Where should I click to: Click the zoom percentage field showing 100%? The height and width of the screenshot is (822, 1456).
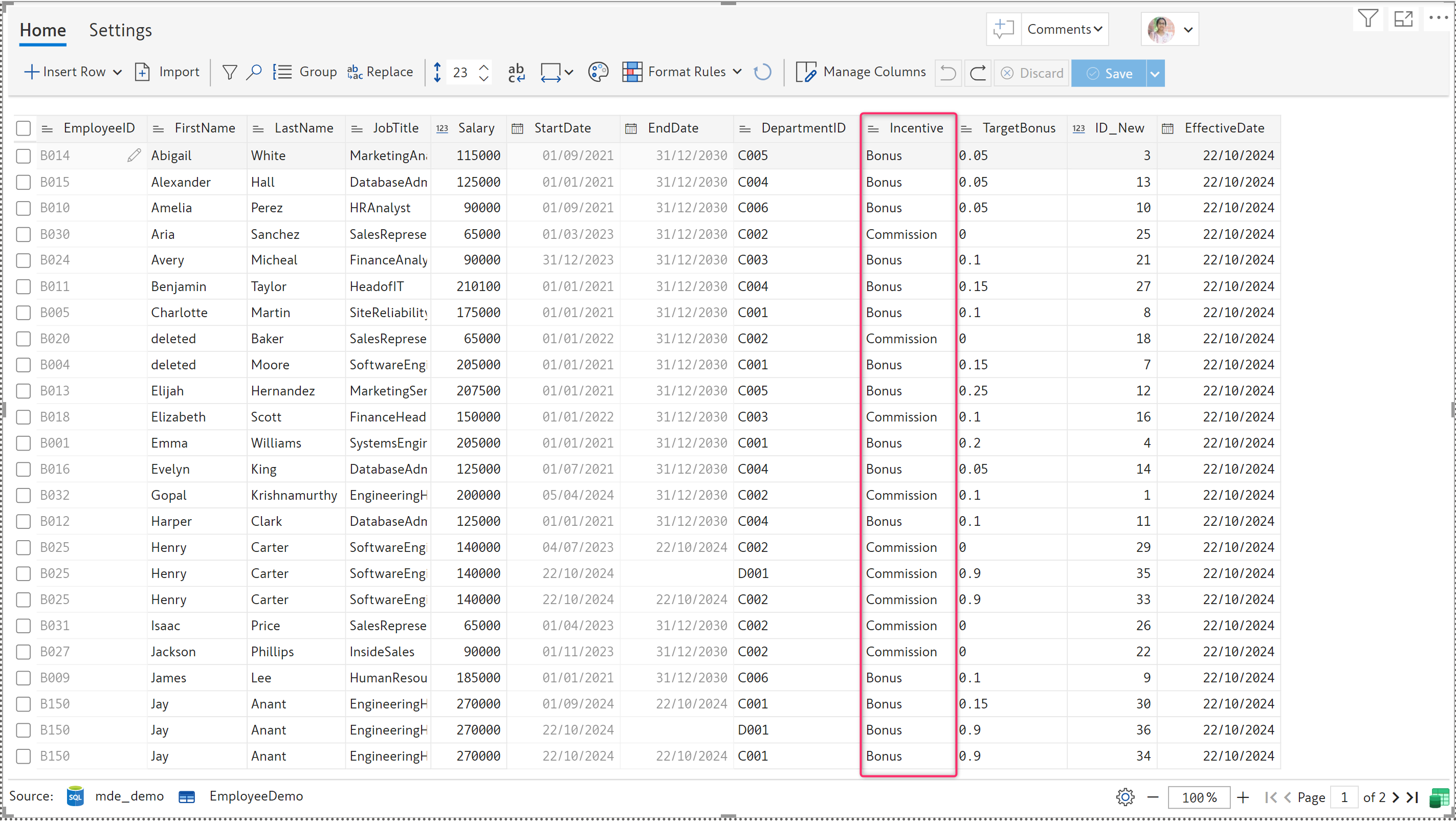point(1198,797)
